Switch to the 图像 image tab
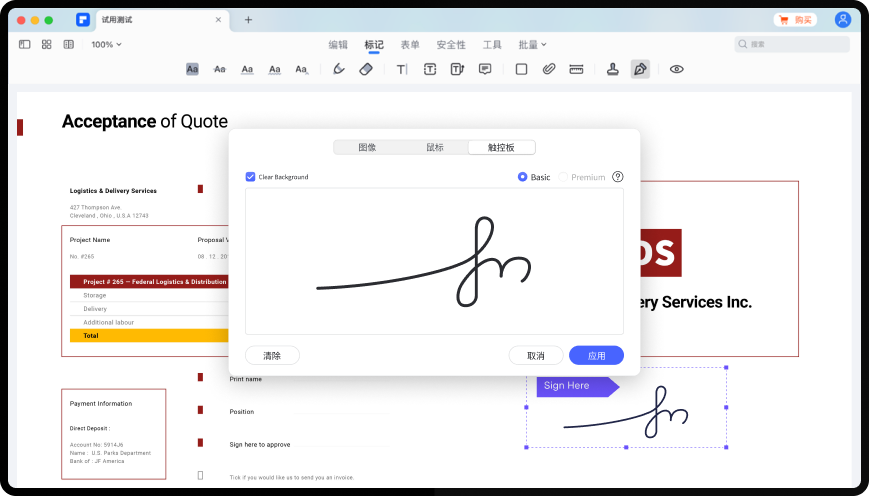The width and height of the screenshot is (869, 496). 367,147
